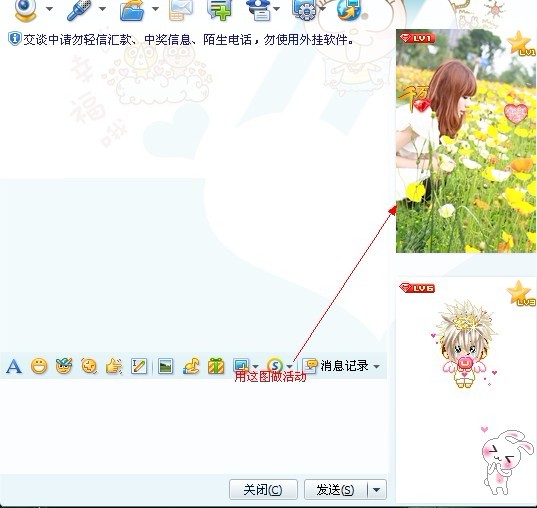Open the send file dropdown arrow

[x=155, y=9]
